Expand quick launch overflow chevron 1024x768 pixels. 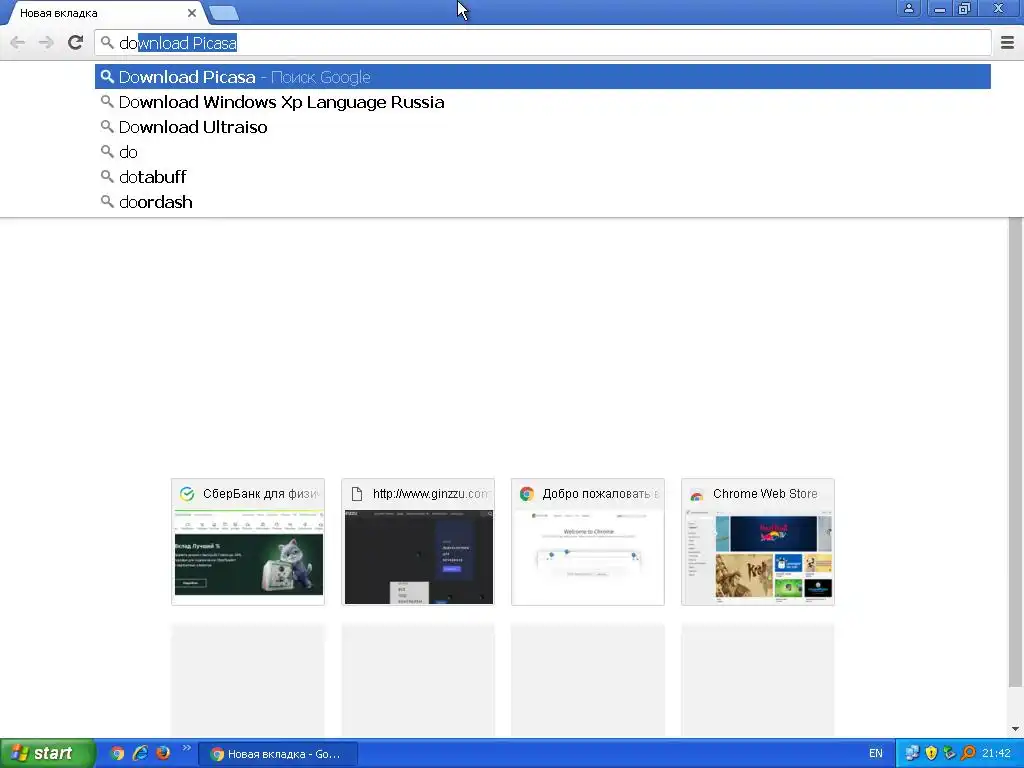coord(187,748)
